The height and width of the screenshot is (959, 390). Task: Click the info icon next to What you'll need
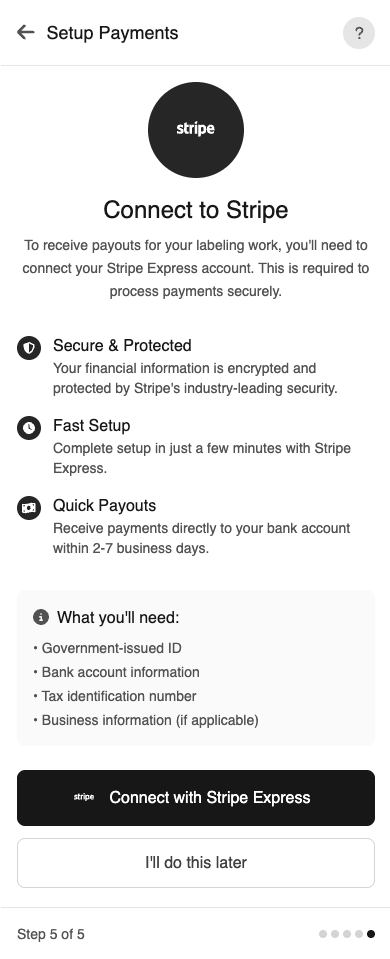[41, 617]
